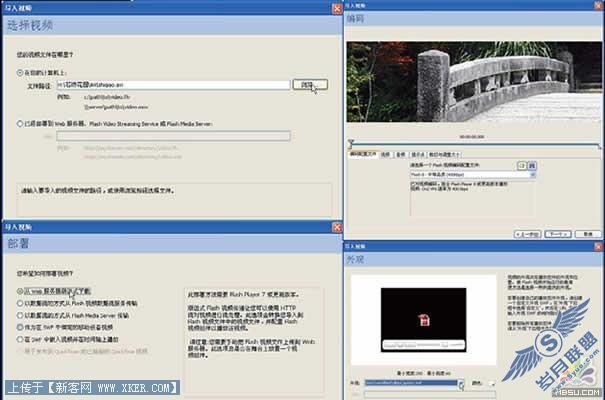This screenshot has height=400, width=605.
Task: Click the skin preview player thumbnail
Action: pos(423,320)
